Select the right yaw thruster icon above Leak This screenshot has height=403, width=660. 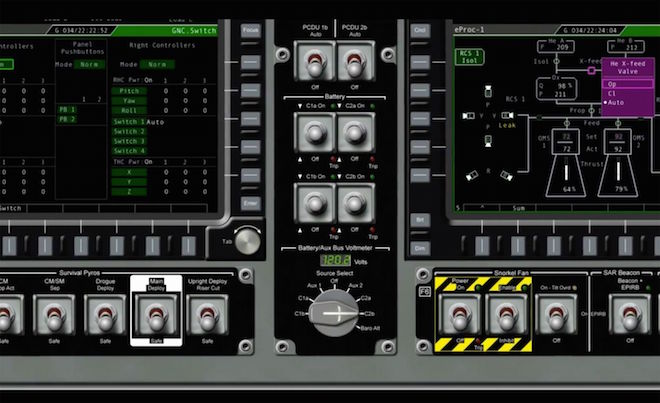pyautogui.click(x=507, y=115)
